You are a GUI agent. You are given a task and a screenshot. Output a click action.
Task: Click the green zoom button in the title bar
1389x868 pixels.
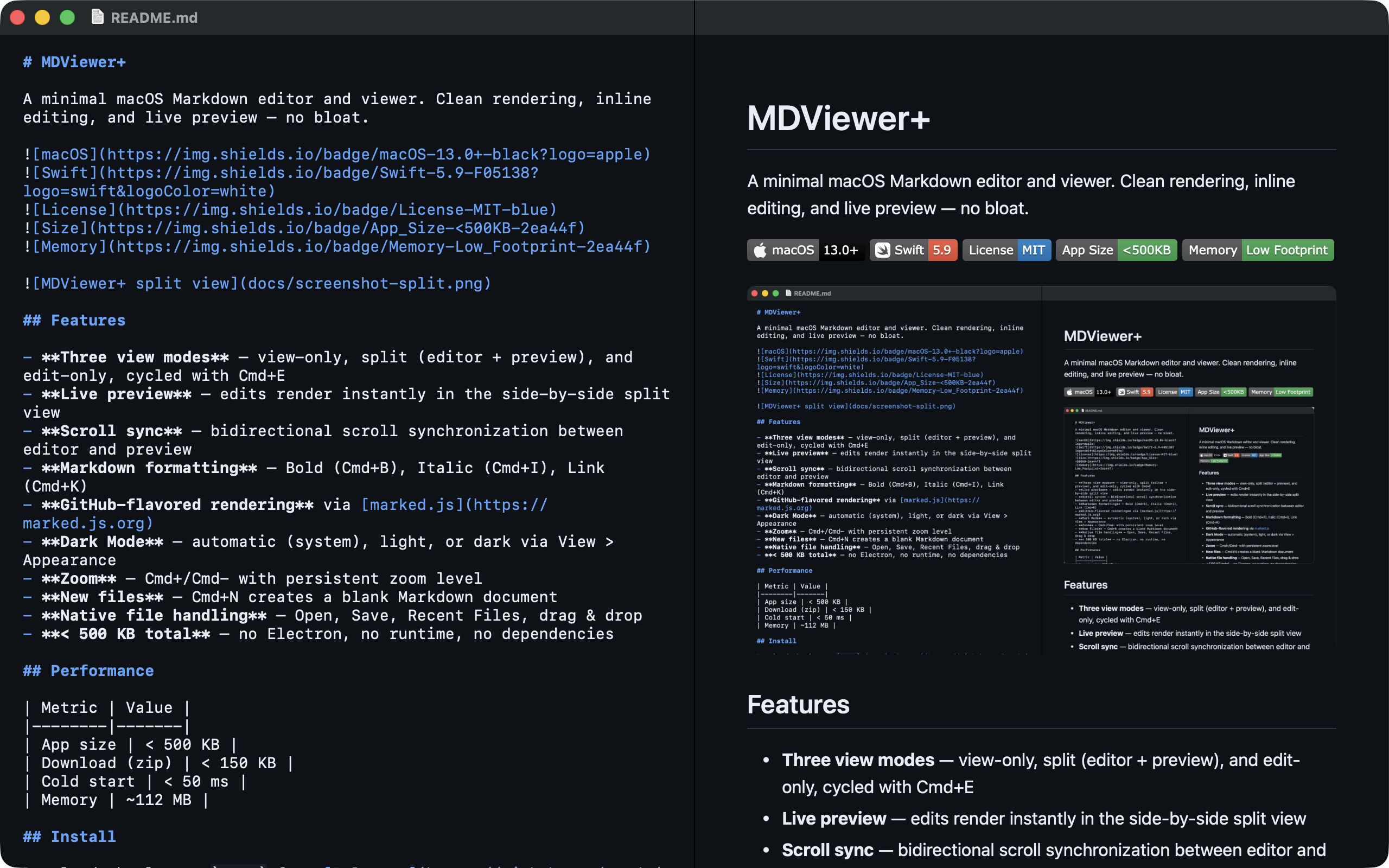coord(68,18)
